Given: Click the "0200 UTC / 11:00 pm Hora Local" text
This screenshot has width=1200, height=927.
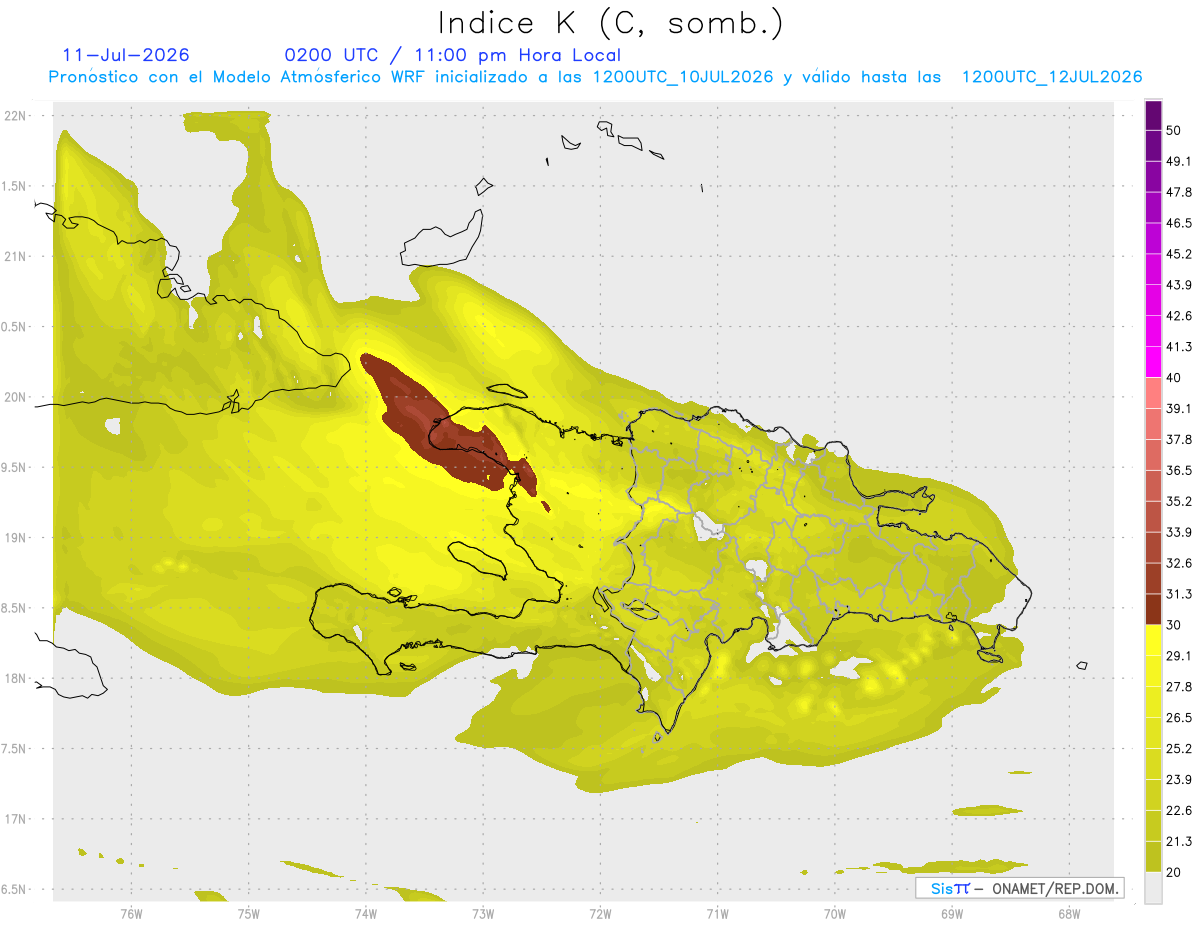Looking at the screenshot, I should 452,55.
